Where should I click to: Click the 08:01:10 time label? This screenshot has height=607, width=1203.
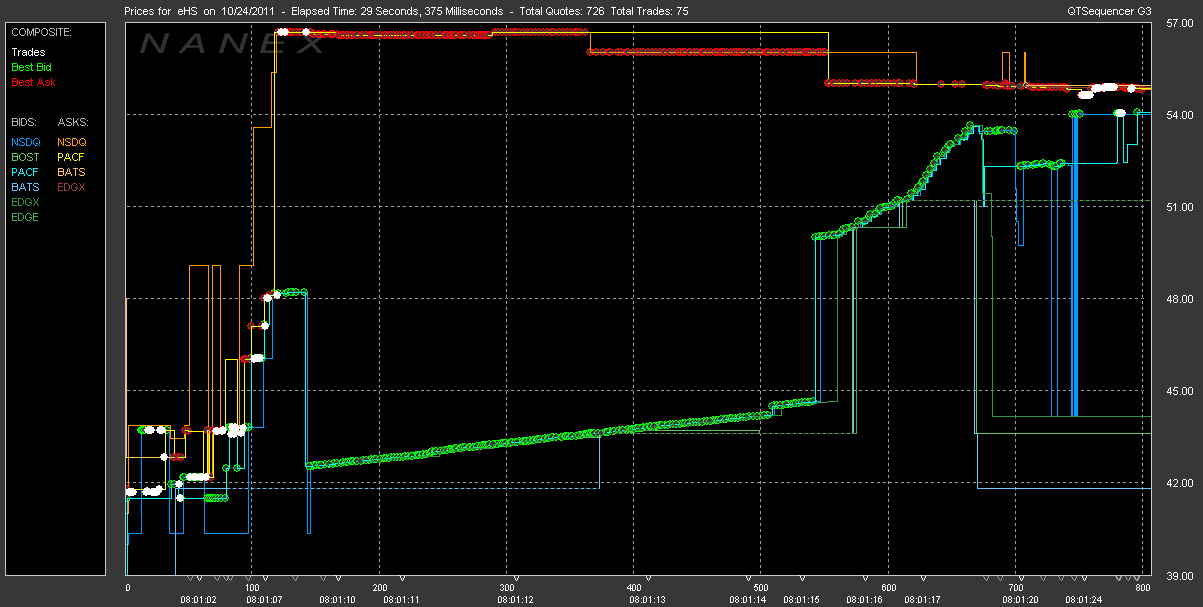click(337, 600)
